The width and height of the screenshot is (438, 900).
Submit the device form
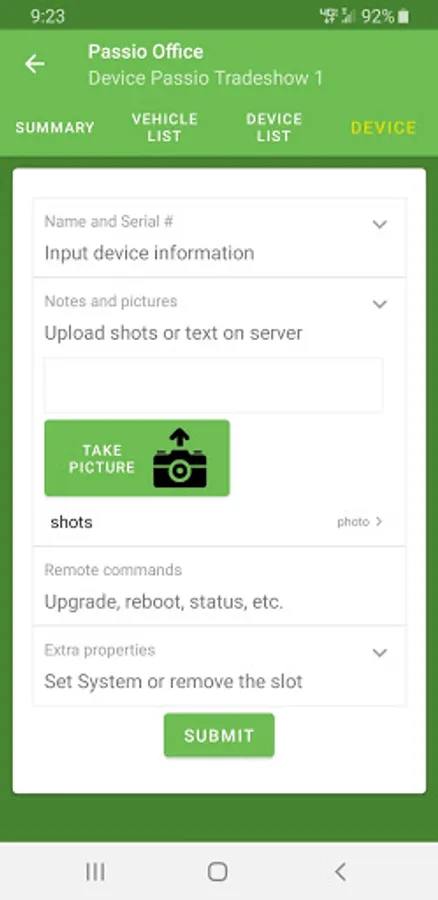(219, 735)
